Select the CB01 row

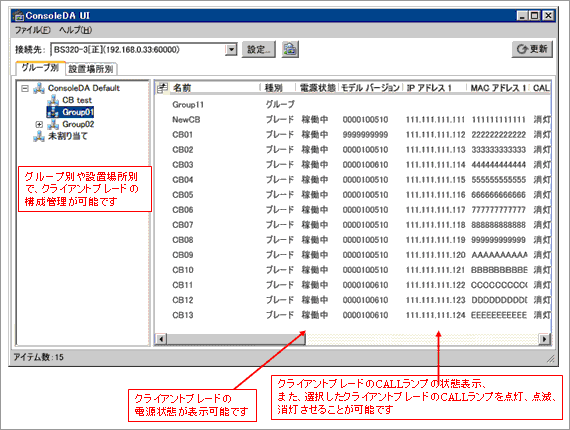[x=353, y=134]
